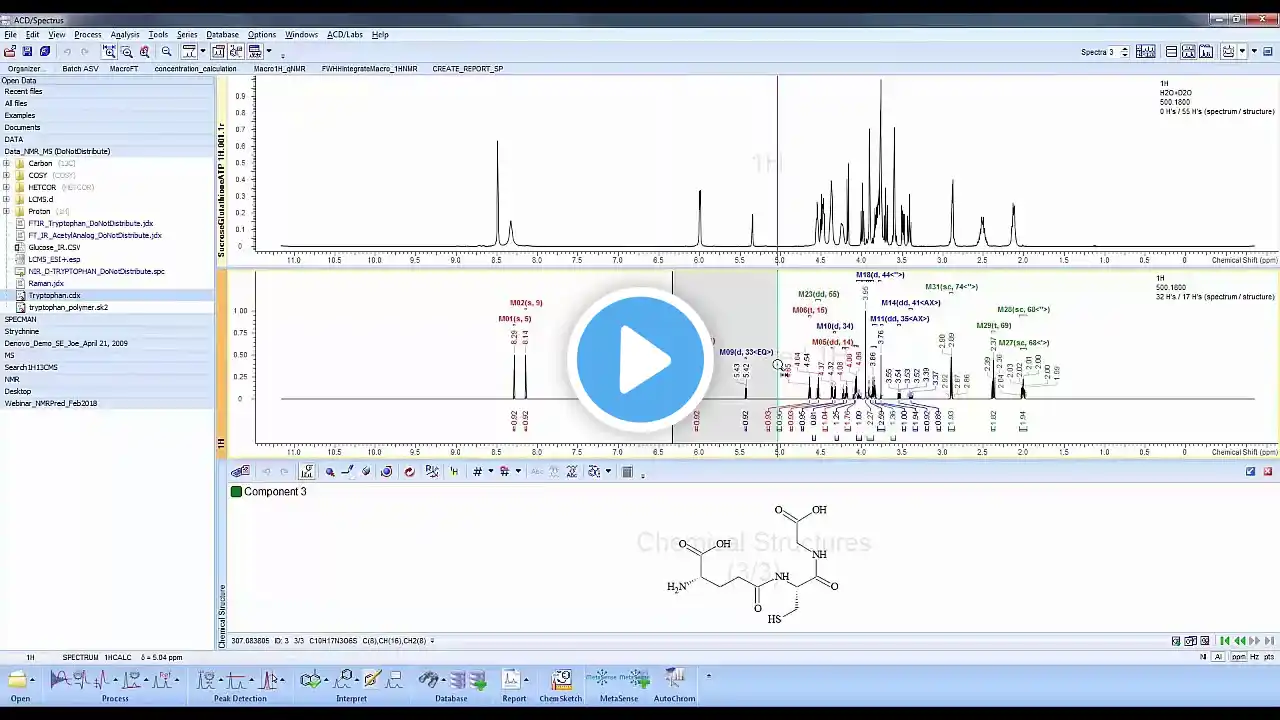
Task: Click the open file icon in top toolbar
Action: pyautogui.click(x=10, y=52)
